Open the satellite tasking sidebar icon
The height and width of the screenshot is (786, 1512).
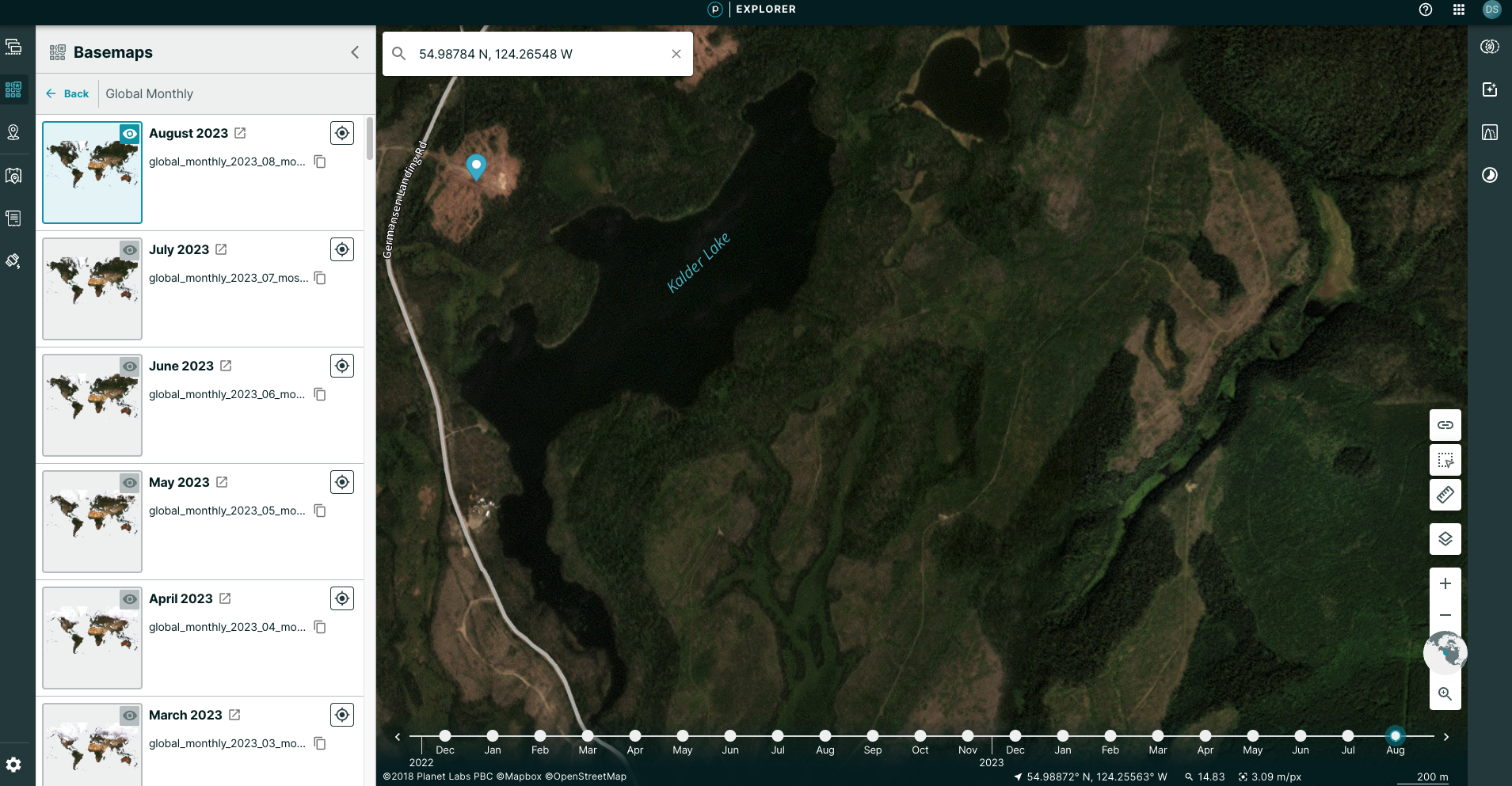tap(13, 260)
